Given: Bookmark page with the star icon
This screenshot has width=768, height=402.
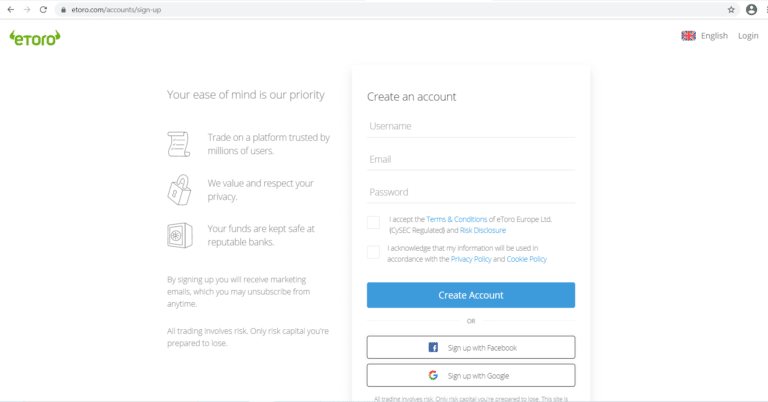Looking at the screenshot, I should 731,9.
